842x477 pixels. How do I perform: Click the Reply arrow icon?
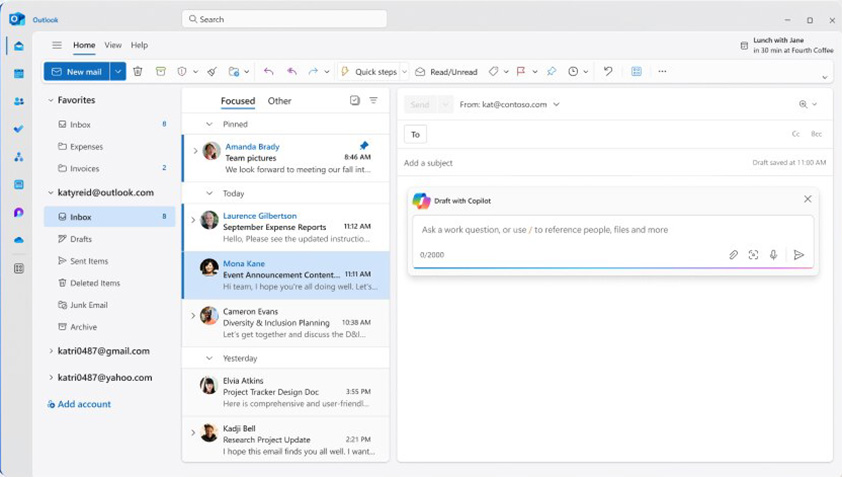268,71
